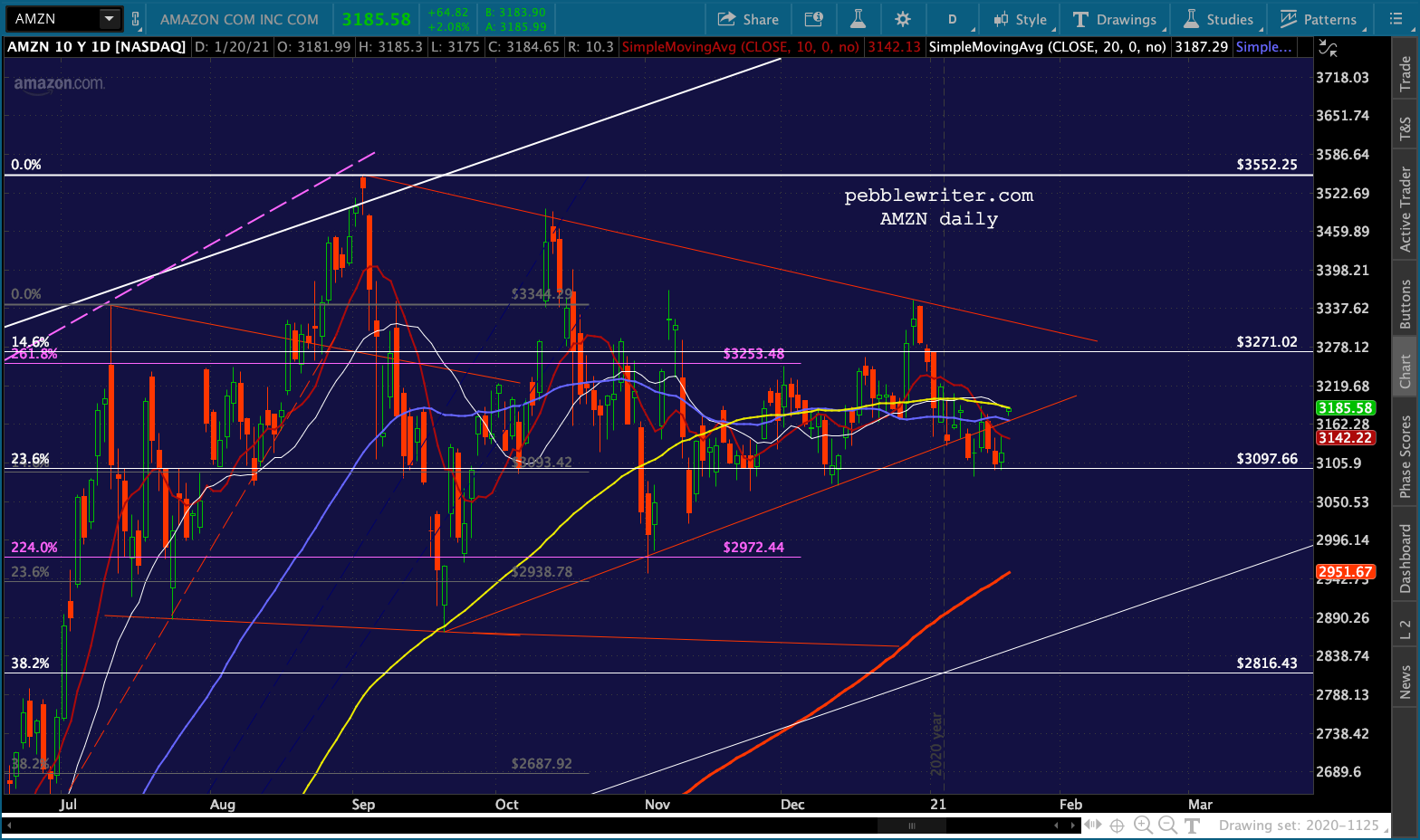1420x840 pixels.
Task: Open the AMZN symbol dropdown arrow
Action: (110, 18)
